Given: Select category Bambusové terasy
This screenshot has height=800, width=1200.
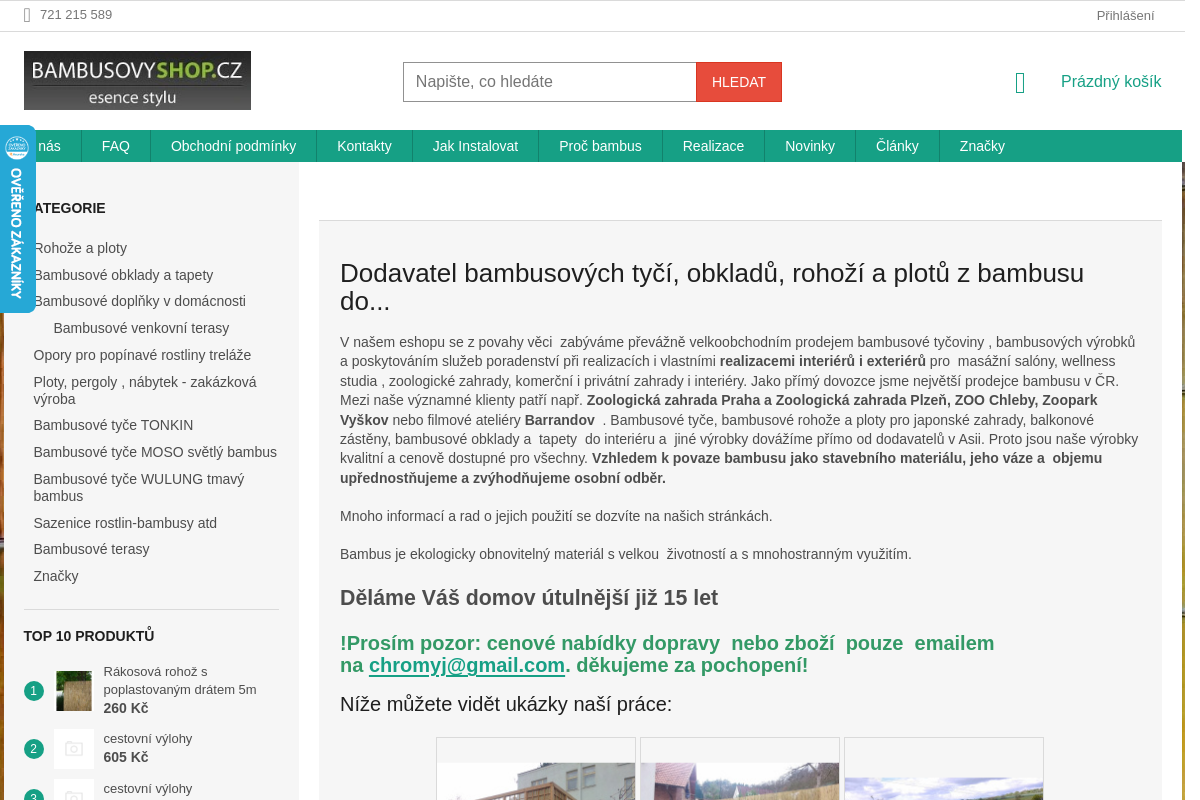Looking at the screenshot, I should point(91,549).
